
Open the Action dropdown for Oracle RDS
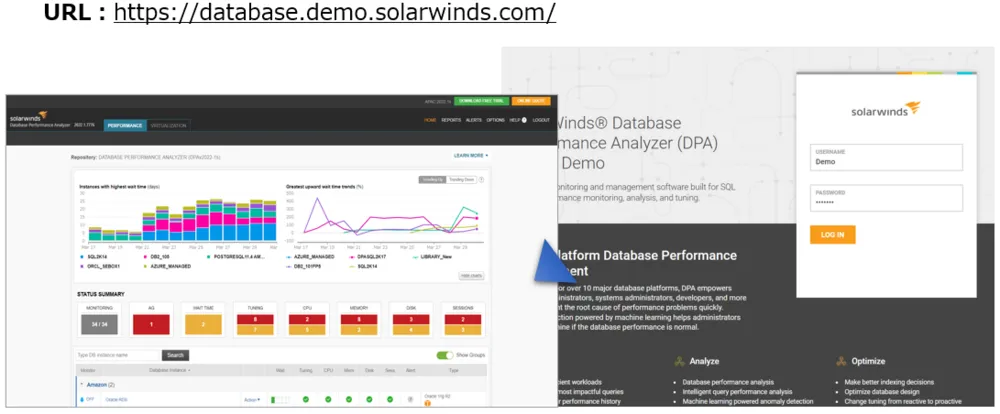click(253, 399)
